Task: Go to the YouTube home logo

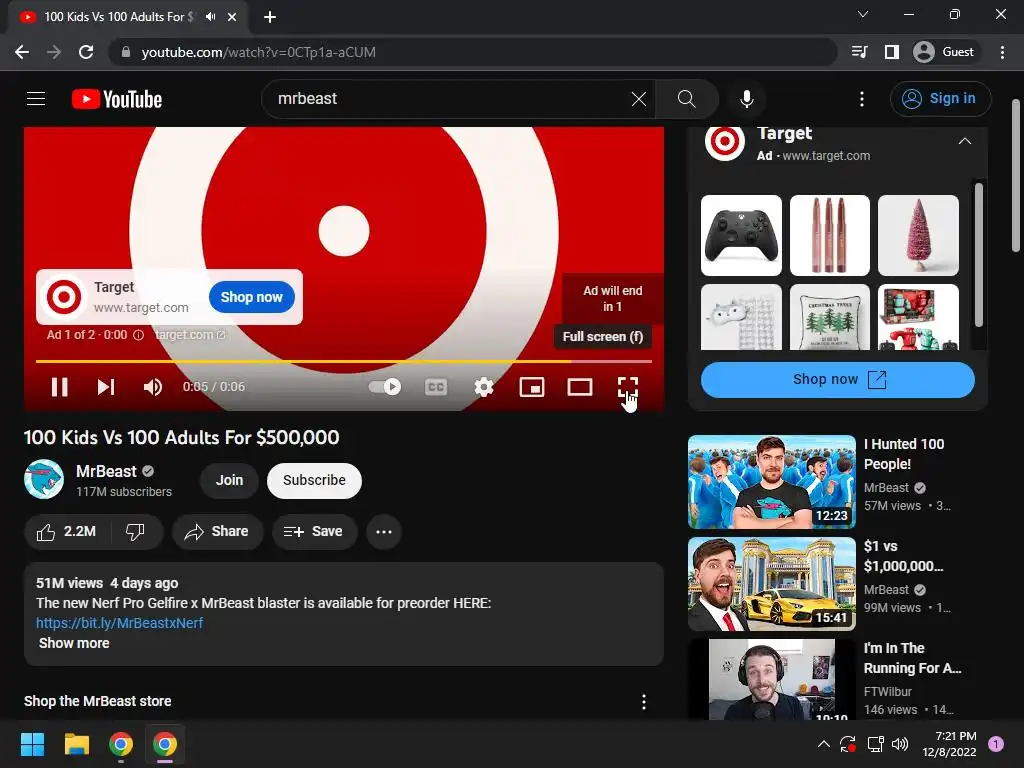Action: click(x=117, y=99)
